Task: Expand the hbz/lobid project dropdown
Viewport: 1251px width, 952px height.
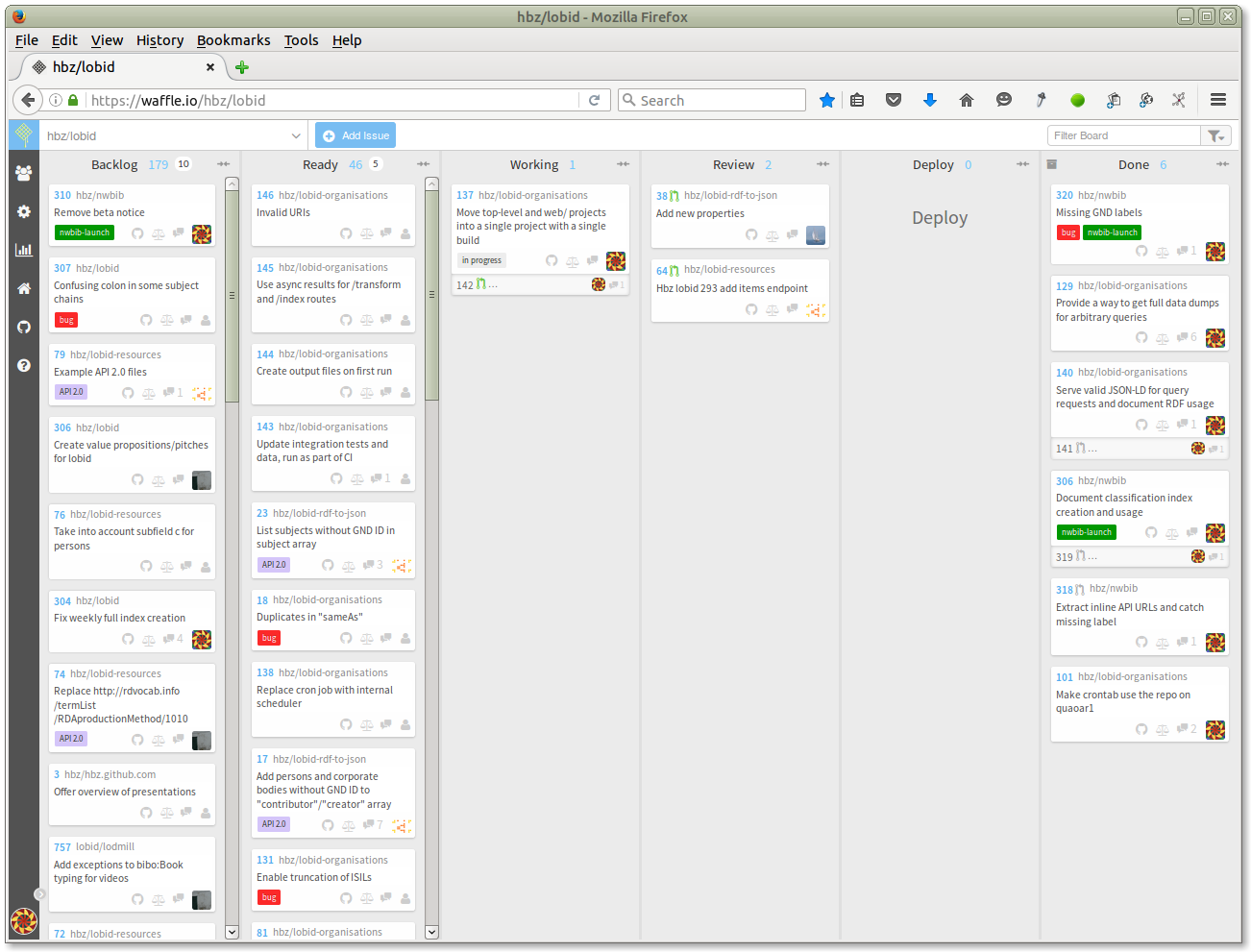Action: pos(296,135)
